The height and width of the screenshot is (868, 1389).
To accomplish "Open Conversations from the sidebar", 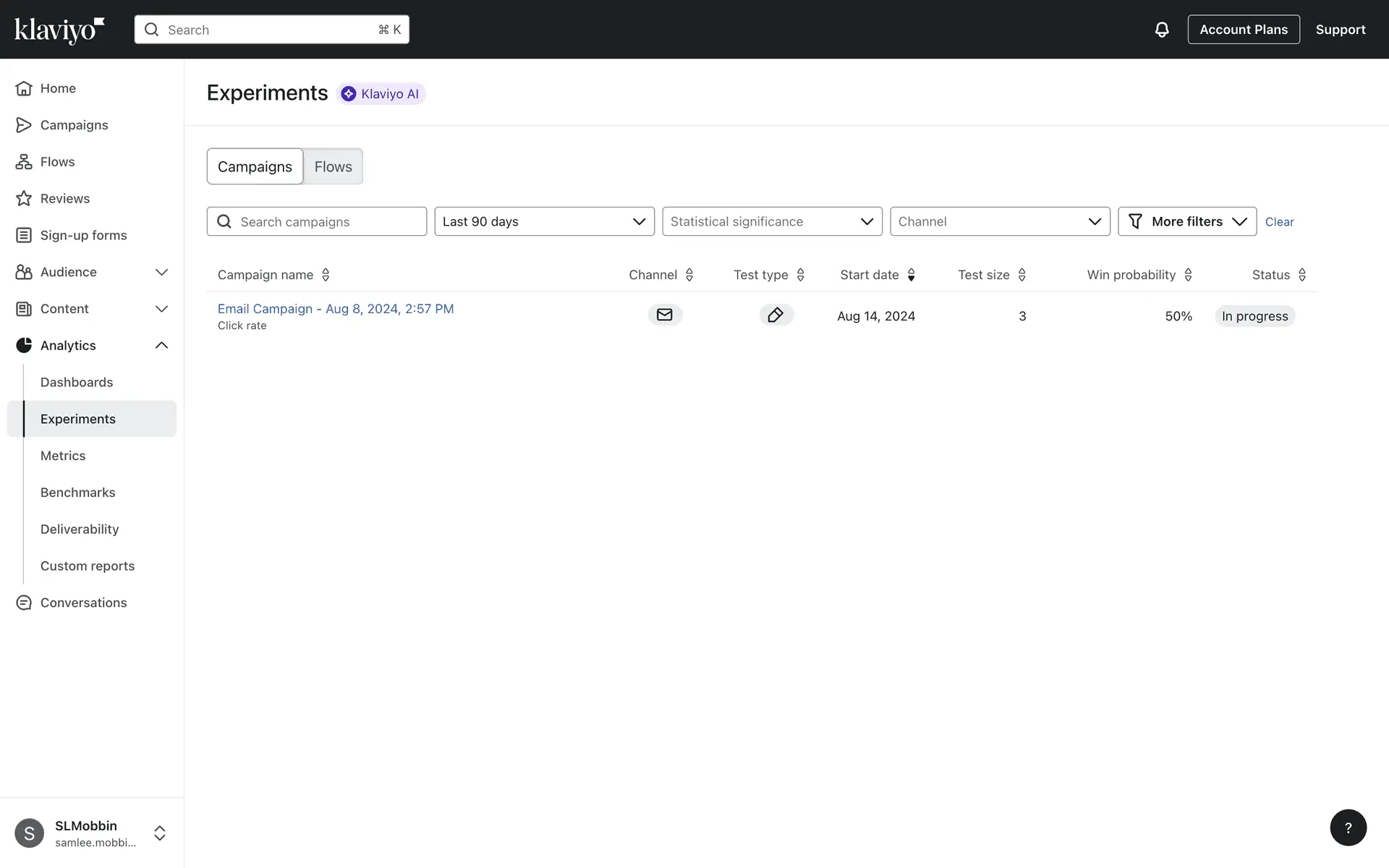I will (x=83, y=603).
